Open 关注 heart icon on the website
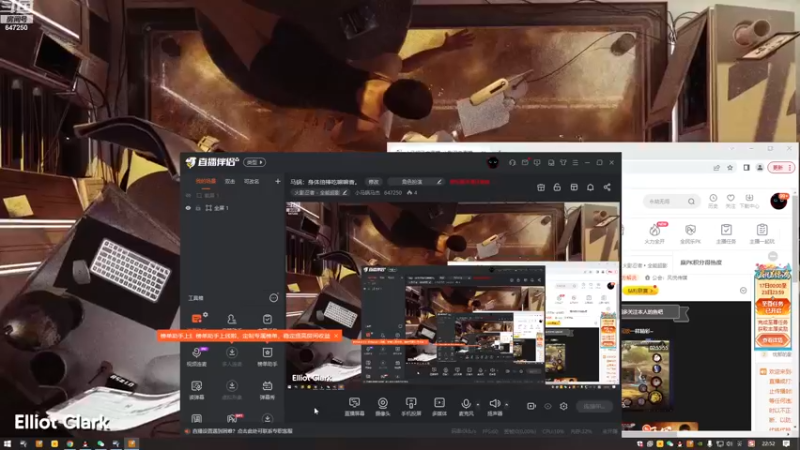This screenshot has height=450, width=800. (x=731, y=201)
